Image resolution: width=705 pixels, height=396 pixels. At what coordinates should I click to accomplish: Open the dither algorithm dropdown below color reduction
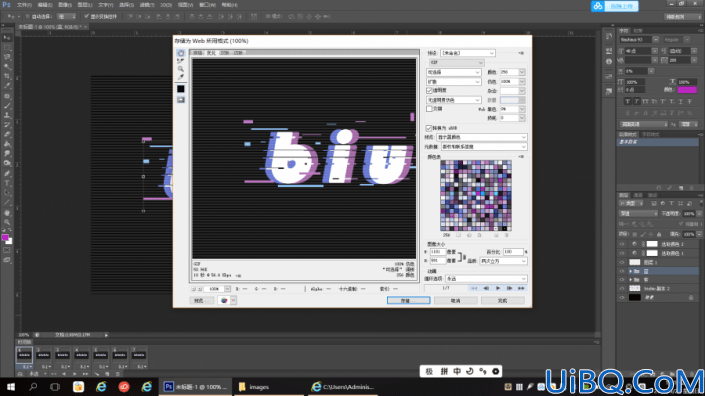click(454, 82)
